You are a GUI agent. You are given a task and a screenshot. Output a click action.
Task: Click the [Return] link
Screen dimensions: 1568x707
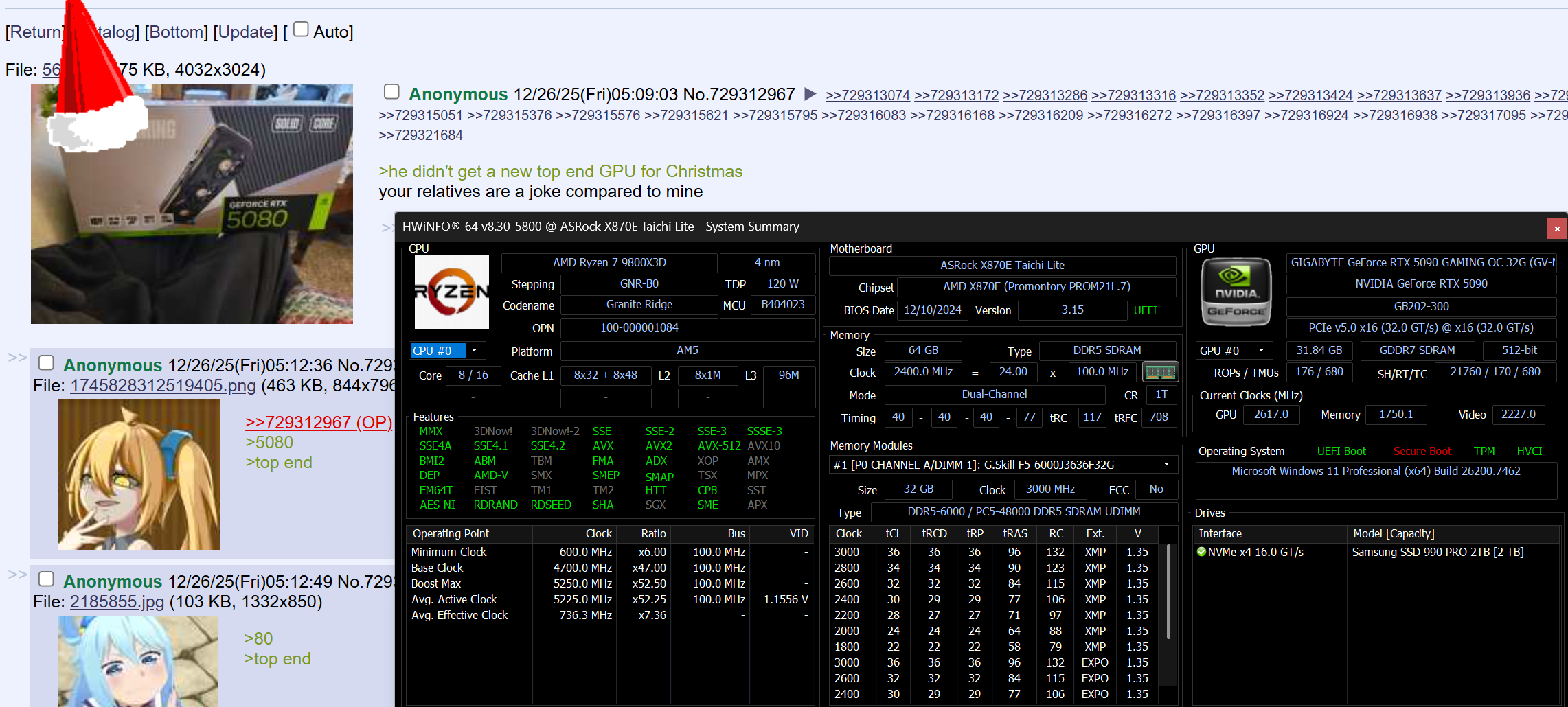click(36, 32)
